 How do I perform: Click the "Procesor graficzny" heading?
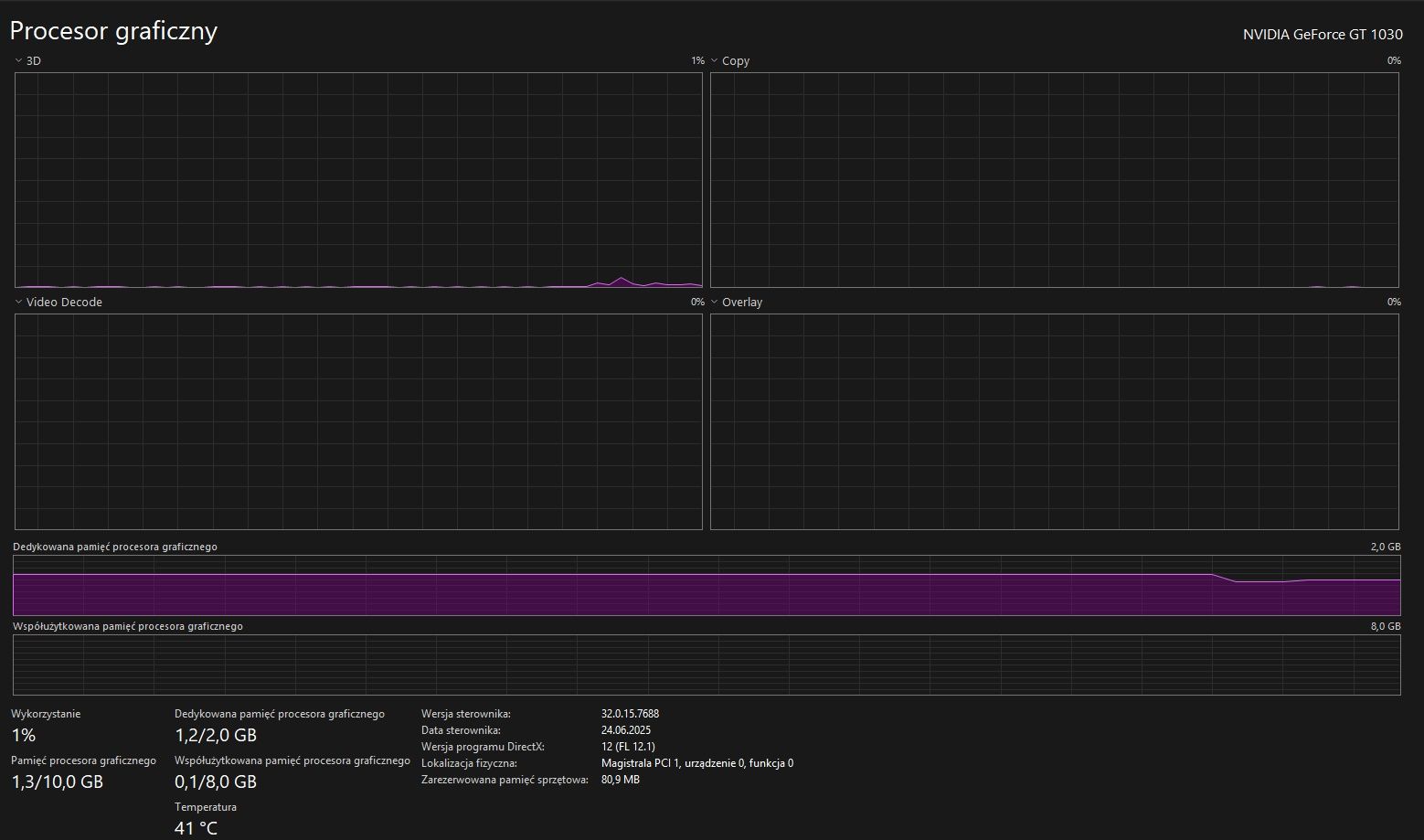[113, 31]
